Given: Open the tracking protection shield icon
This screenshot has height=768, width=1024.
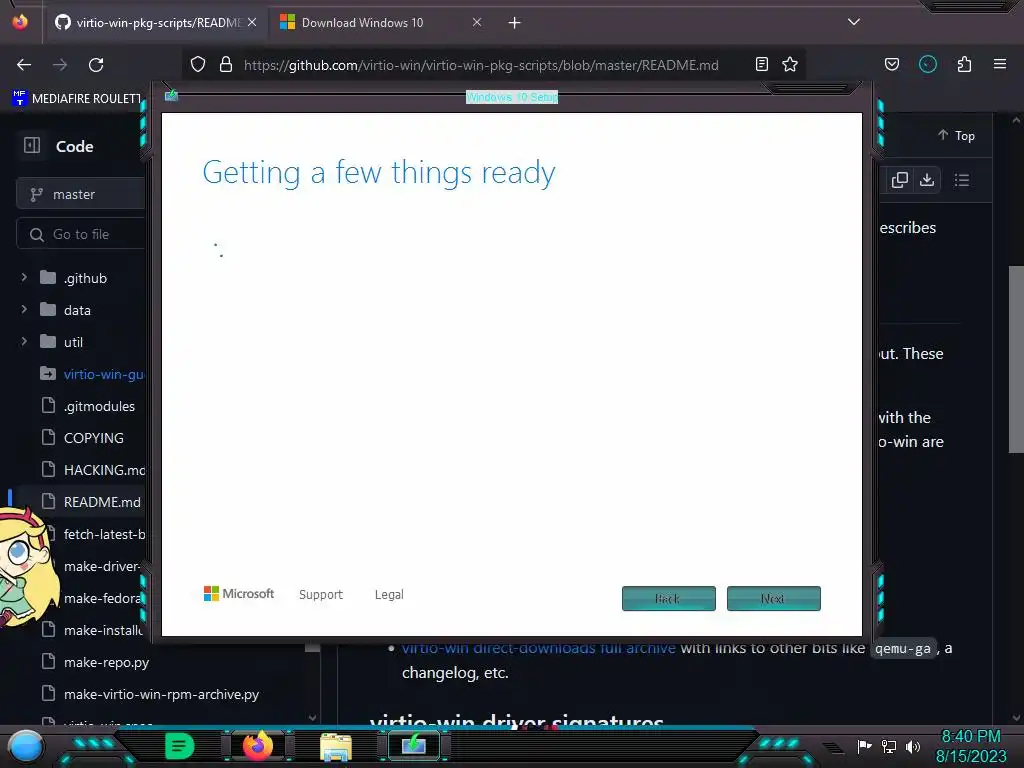Looking at the screenshot, I should tap(198, 65).
